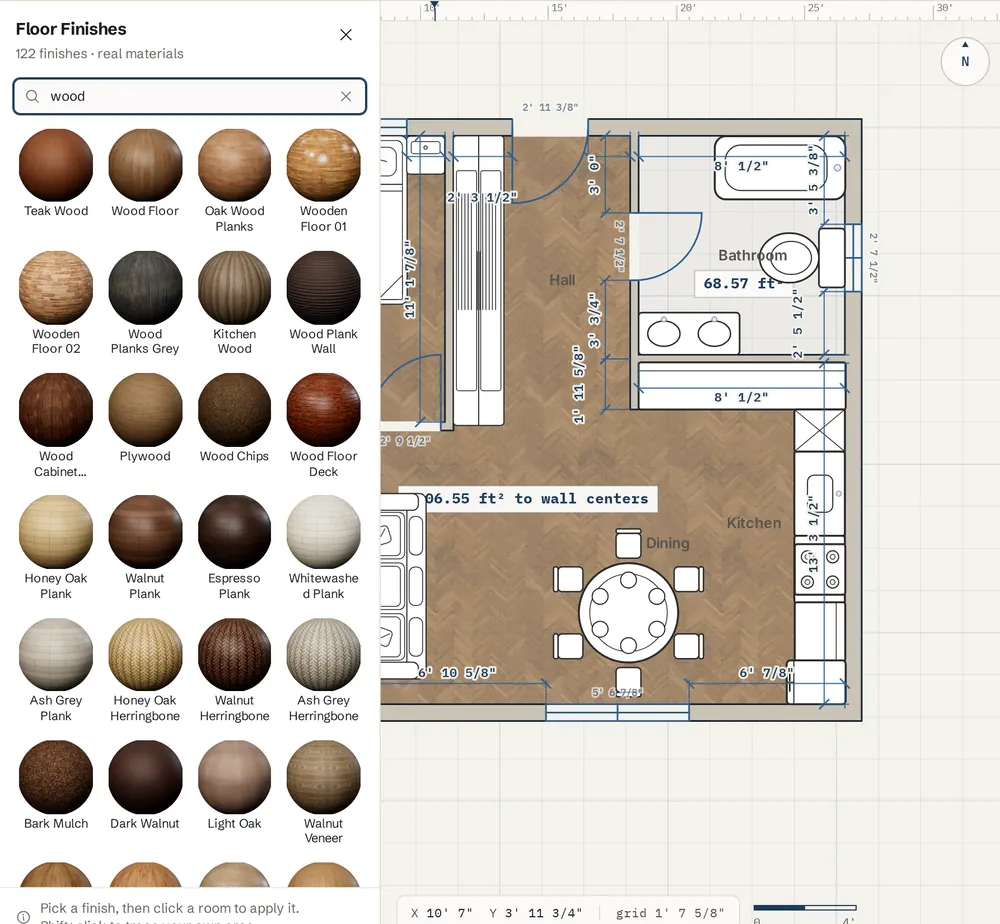Viewport: 1000px width, 924px height.
Task: Focus the finishes search field
Action: (189, 96)
